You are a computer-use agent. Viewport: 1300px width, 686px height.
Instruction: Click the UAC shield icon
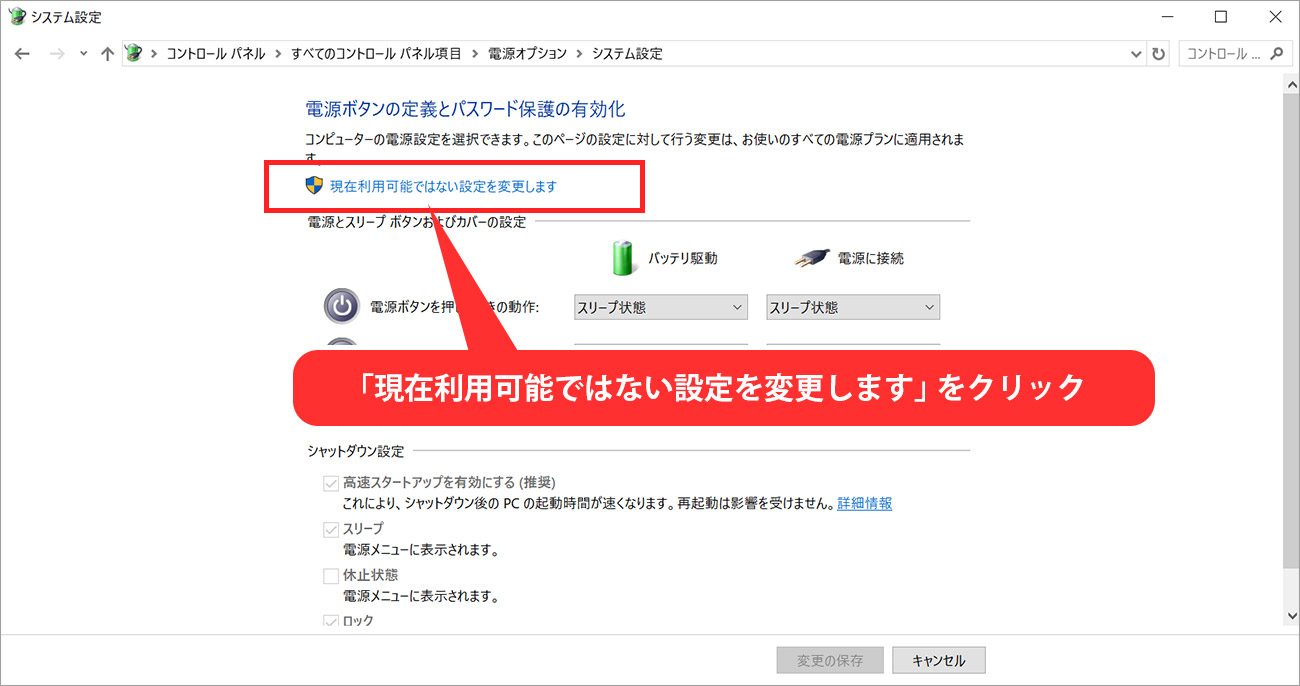pos(314,185)
